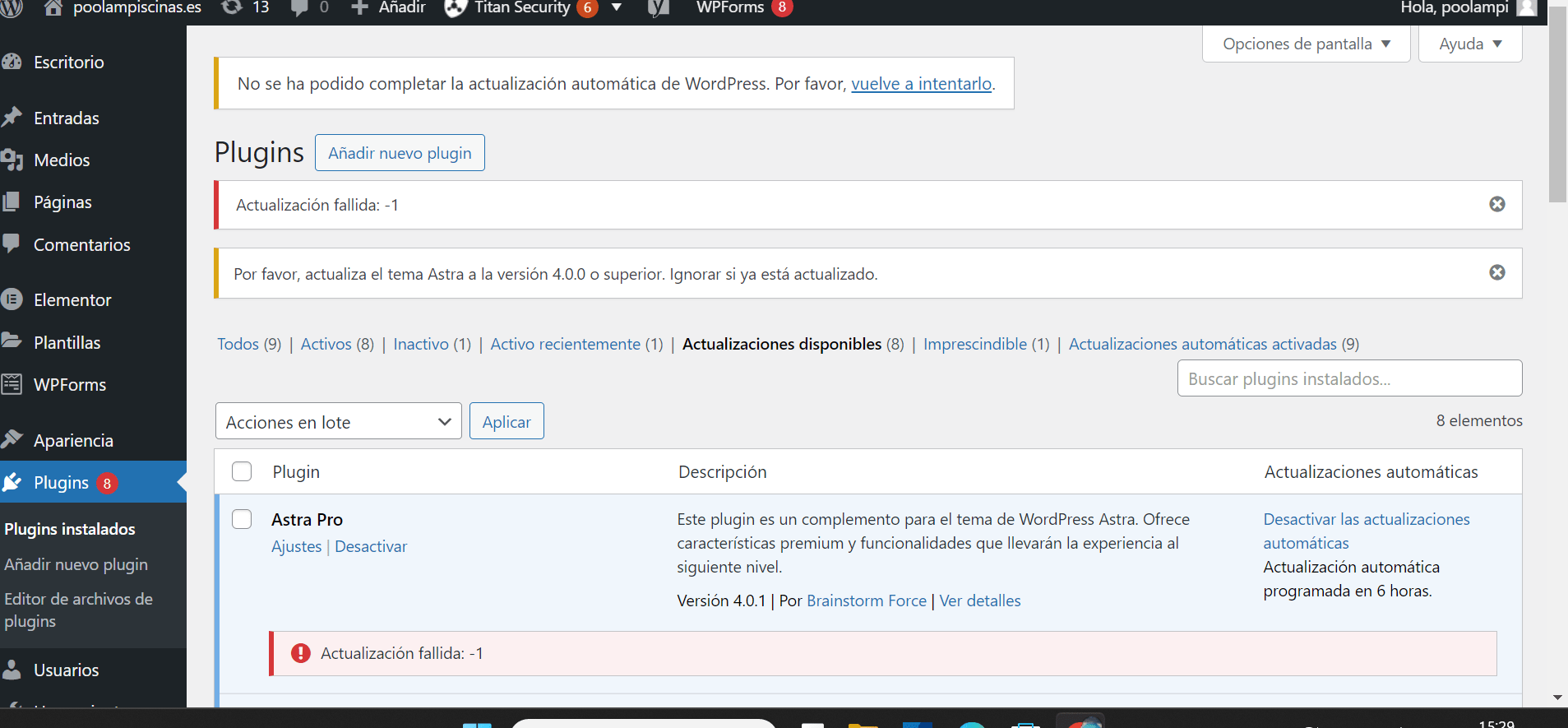Filter by Actualizaciones automáticas activadas
The image size is (1568, 728).
pos(1203,344)
